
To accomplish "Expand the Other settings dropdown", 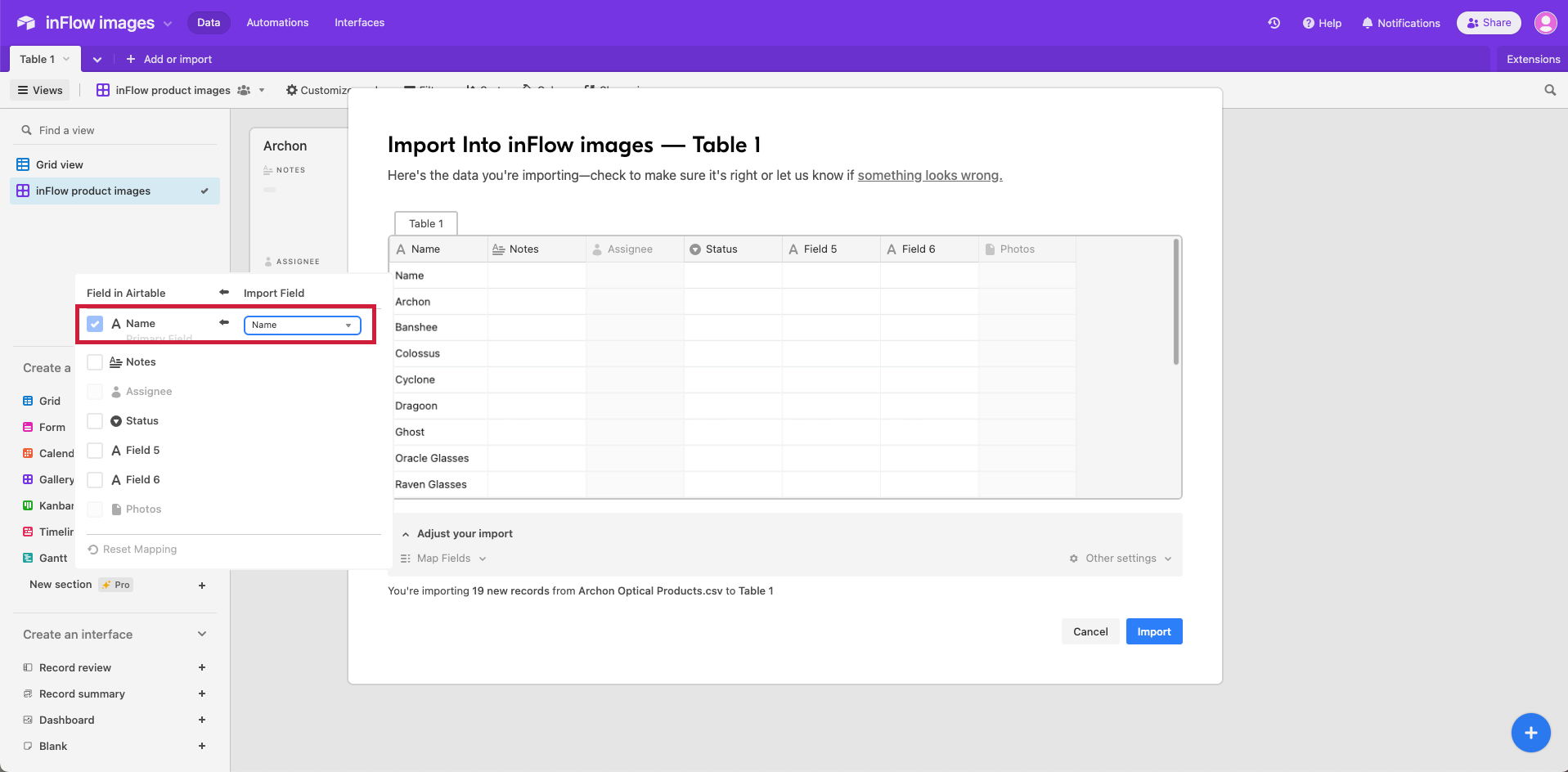I will 1120,558.
